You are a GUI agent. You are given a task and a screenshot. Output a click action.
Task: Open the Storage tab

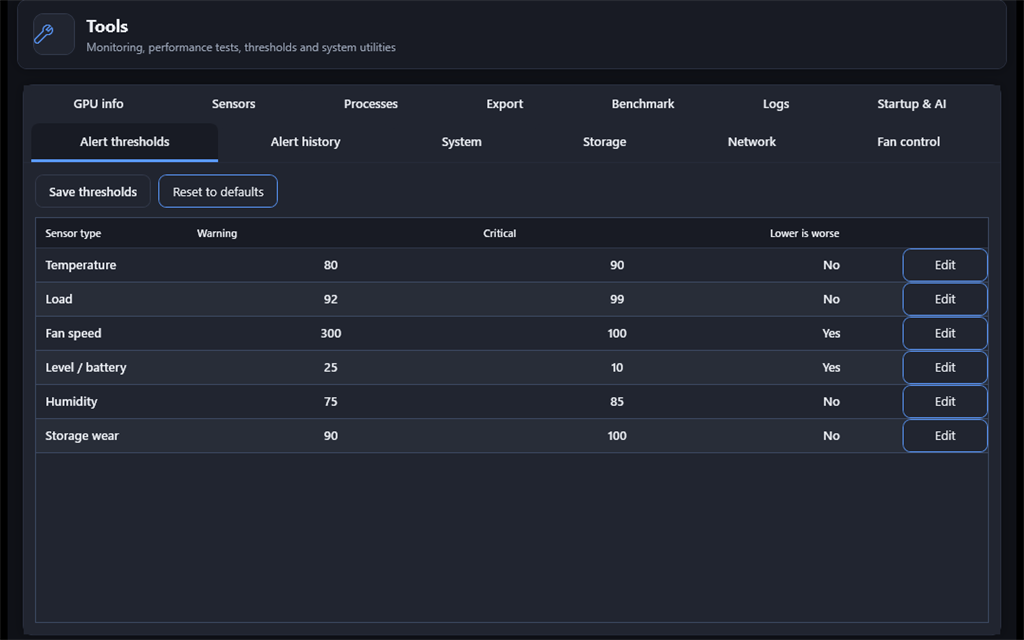click(604, 142)
